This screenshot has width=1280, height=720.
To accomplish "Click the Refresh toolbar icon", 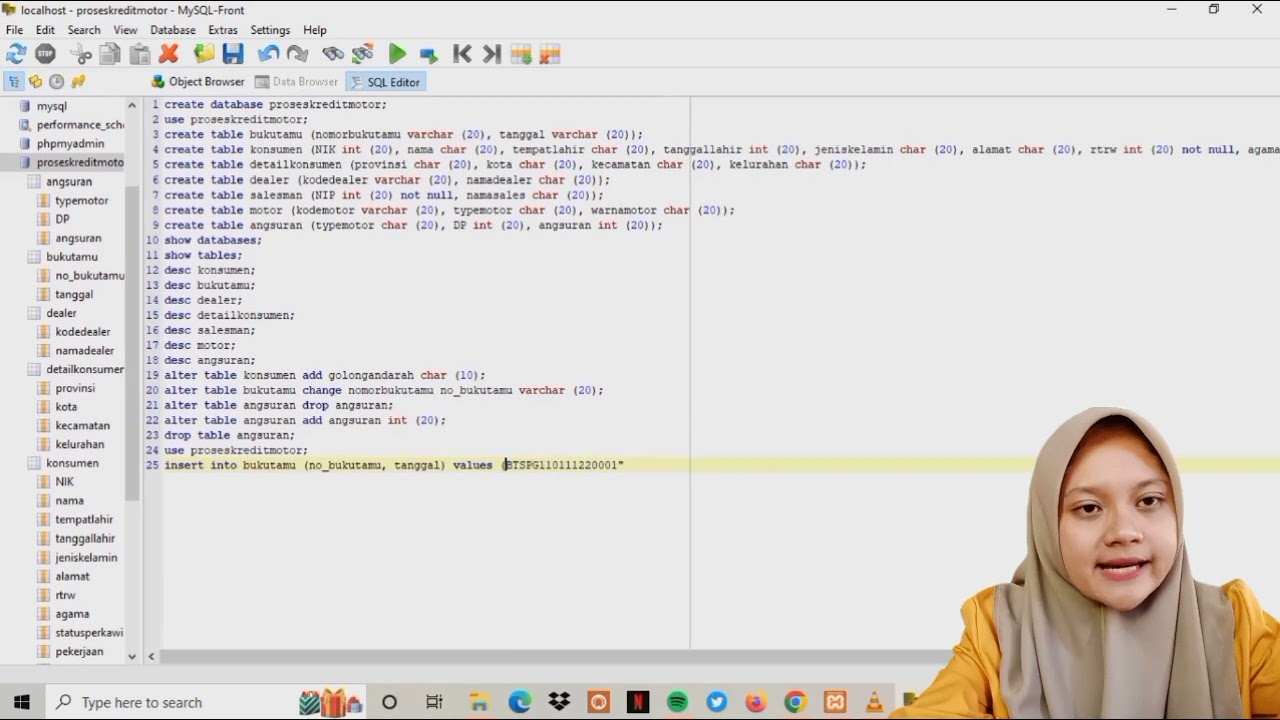I will (x=16, y=54).
